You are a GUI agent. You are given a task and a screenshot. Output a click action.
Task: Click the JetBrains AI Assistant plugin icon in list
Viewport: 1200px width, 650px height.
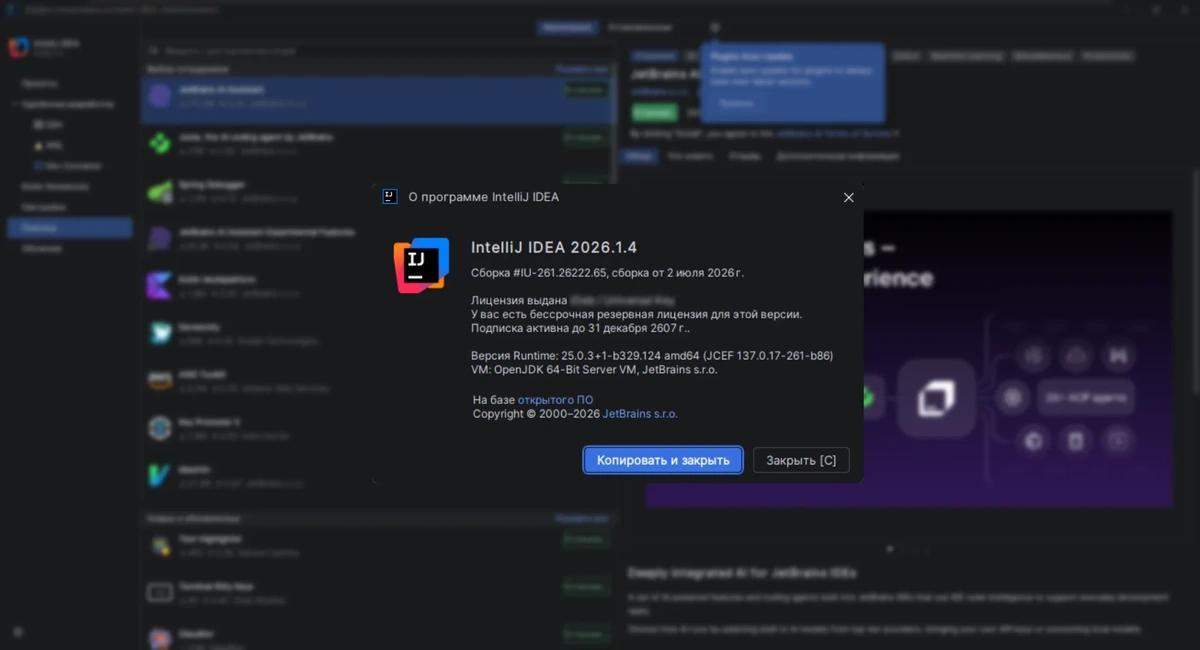tap(159, 96)
